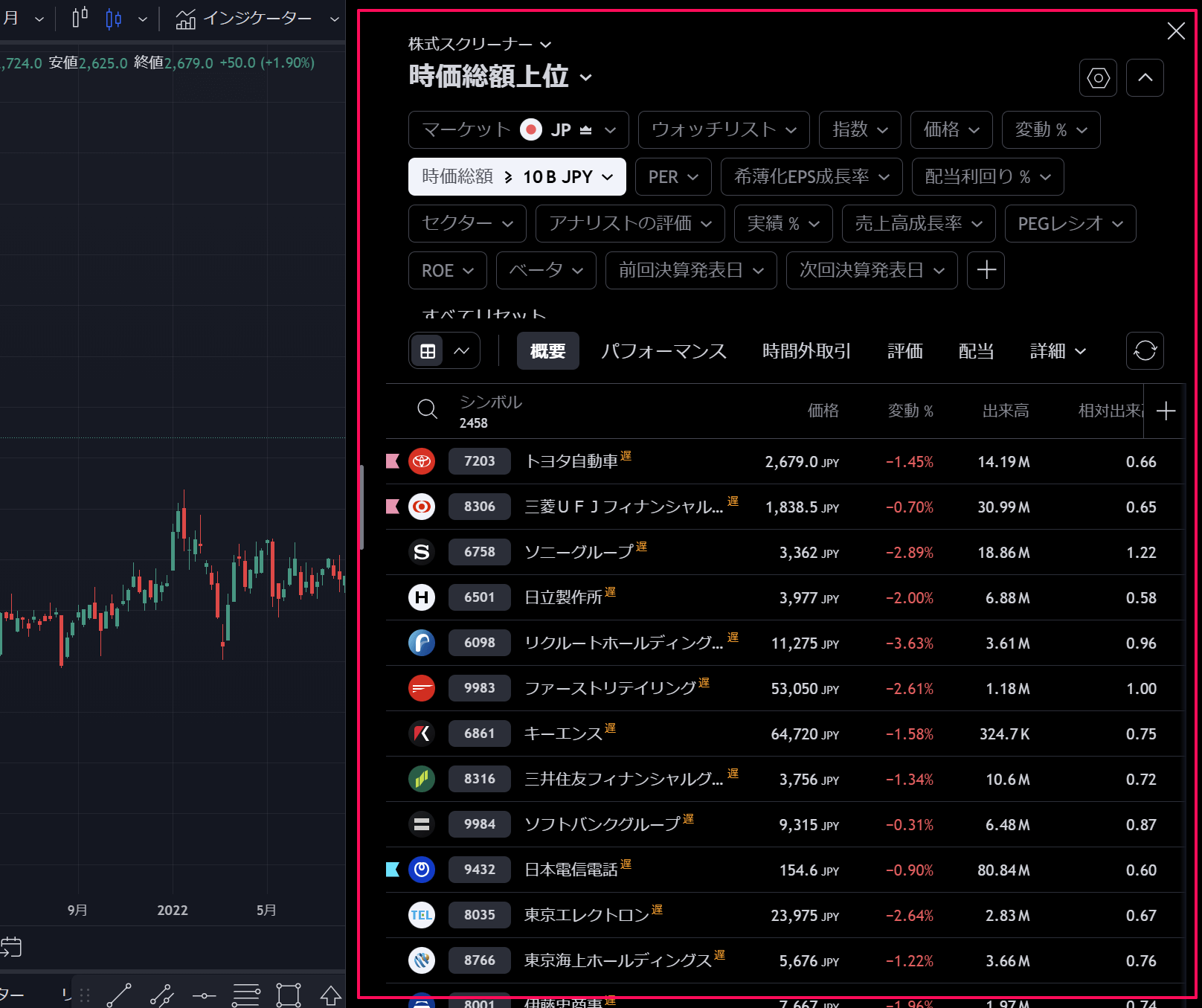The image size is (1202, 1008).
Task: Click the pink flag beside 8306 row
Action: (x=393, y=507)
